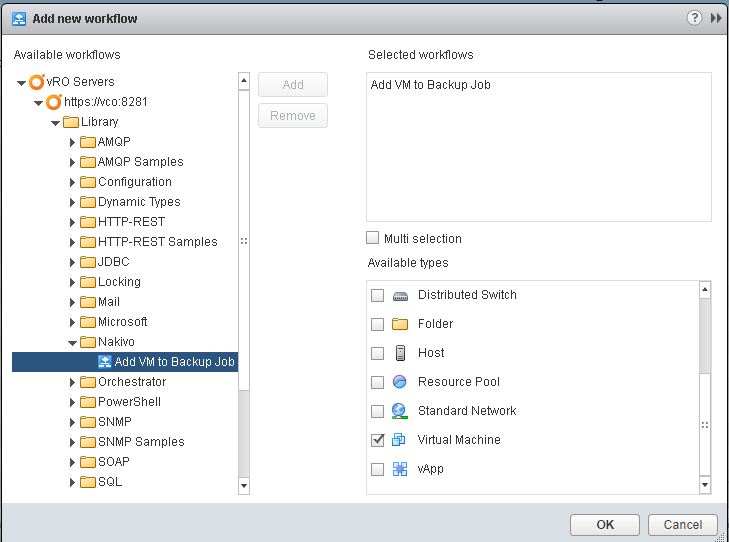Image resolution: width=729 pixels, height=542 pixels.
Task: Collapse the Library folder arrow
Action: 55,123
